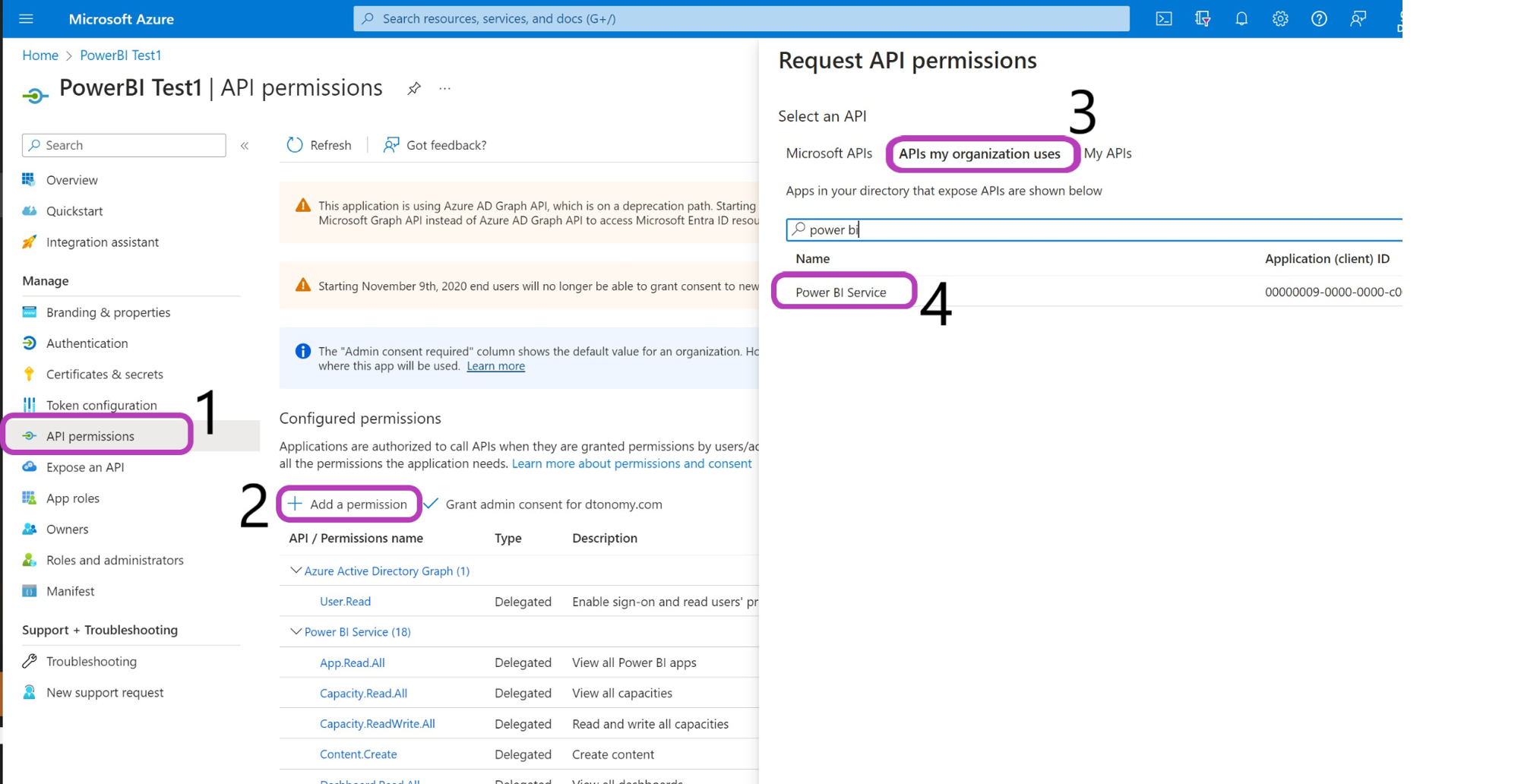Click the App roles icon
Screen dimensions: 1521x784
[x=29, y=498]
